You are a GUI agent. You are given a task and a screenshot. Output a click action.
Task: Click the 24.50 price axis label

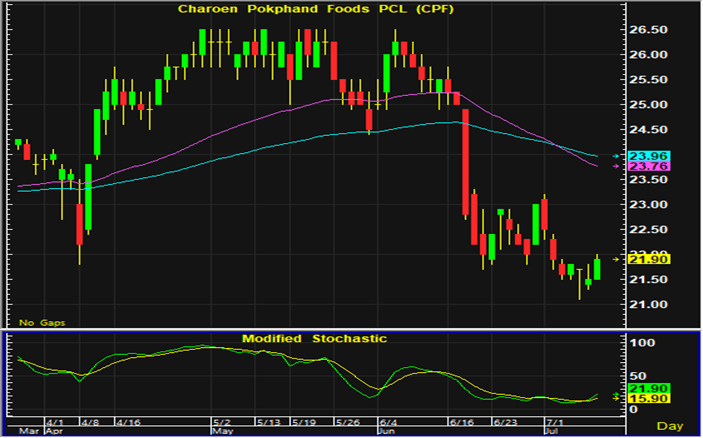pyautogui.click(x=648, y=130)
